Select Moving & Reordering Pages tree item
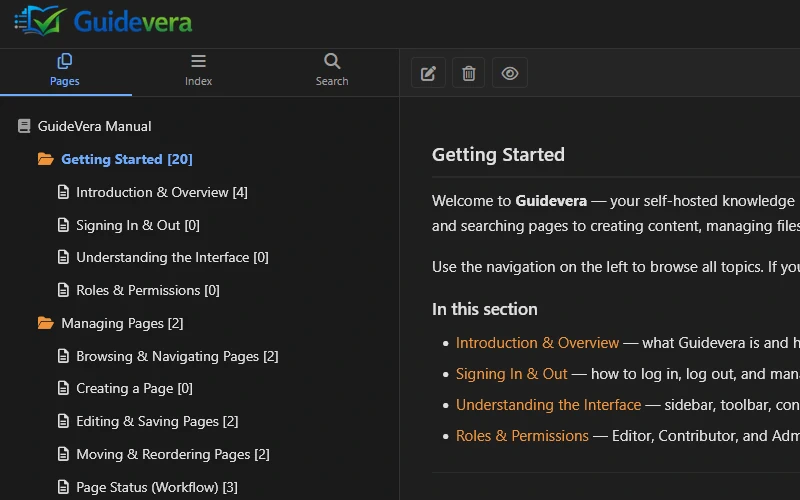800x500 pixels. click(x=172, y=454)
